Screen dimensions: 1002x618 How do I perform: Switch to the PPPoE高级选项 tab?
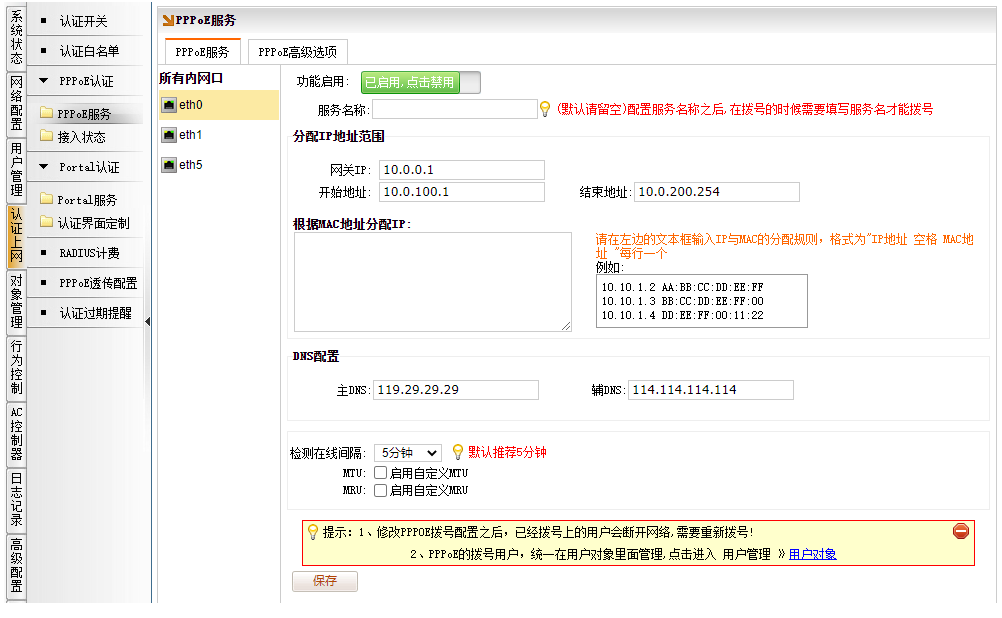[297, 52]
